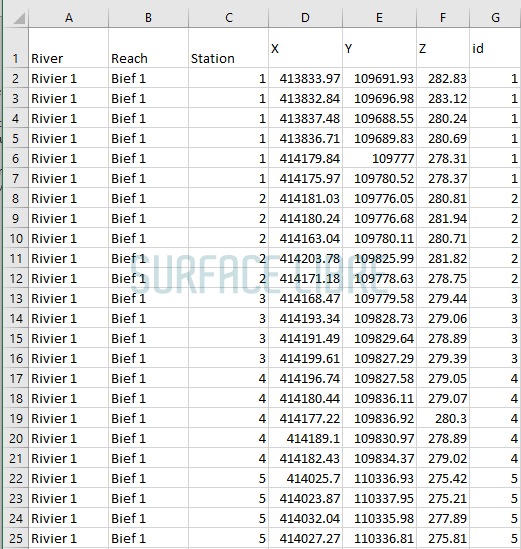Click cell containing 414025.7
This screenshot has height=549, width=521.
[x=305, y=478]
